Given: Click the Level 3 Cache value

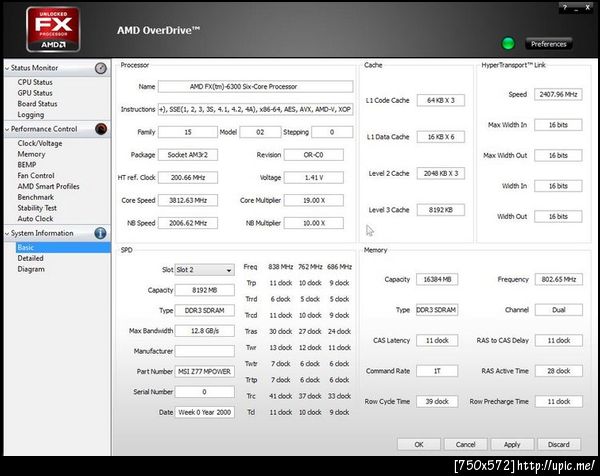Looking at the screenshot, I should coord(441,210).
